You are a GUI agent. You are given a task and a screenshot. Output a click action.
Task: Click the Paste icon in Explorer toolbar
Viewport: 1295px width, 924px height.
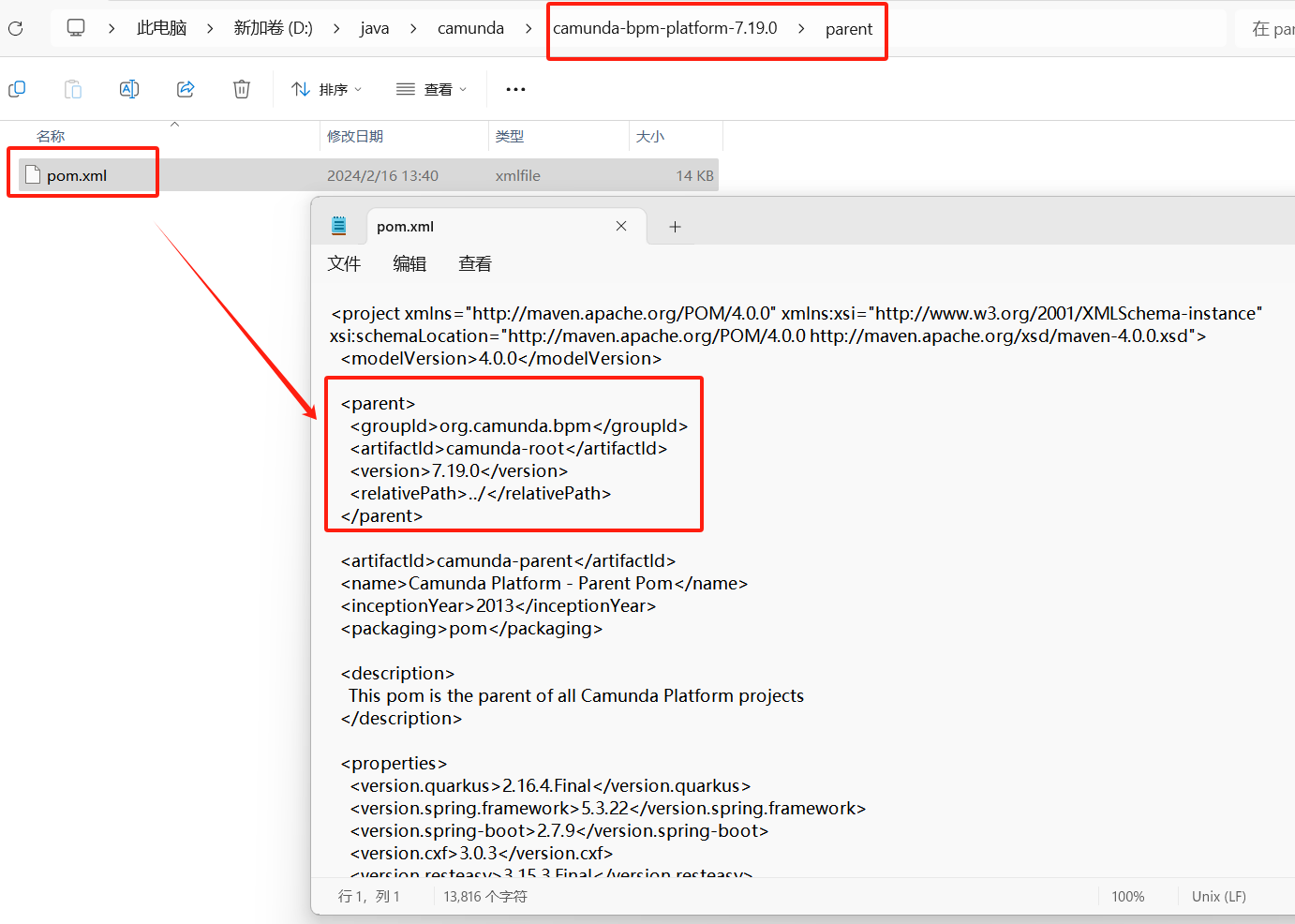pyautogui.click(x=73, y=89)
